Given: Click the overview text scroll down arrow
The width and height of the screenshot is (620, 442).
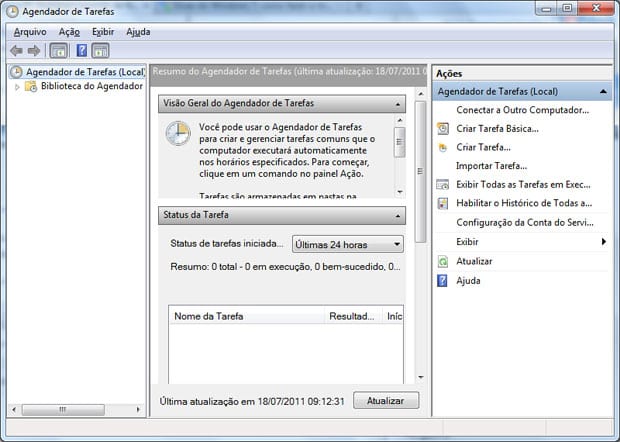Looking at the screenshot, I should [400, 192].
